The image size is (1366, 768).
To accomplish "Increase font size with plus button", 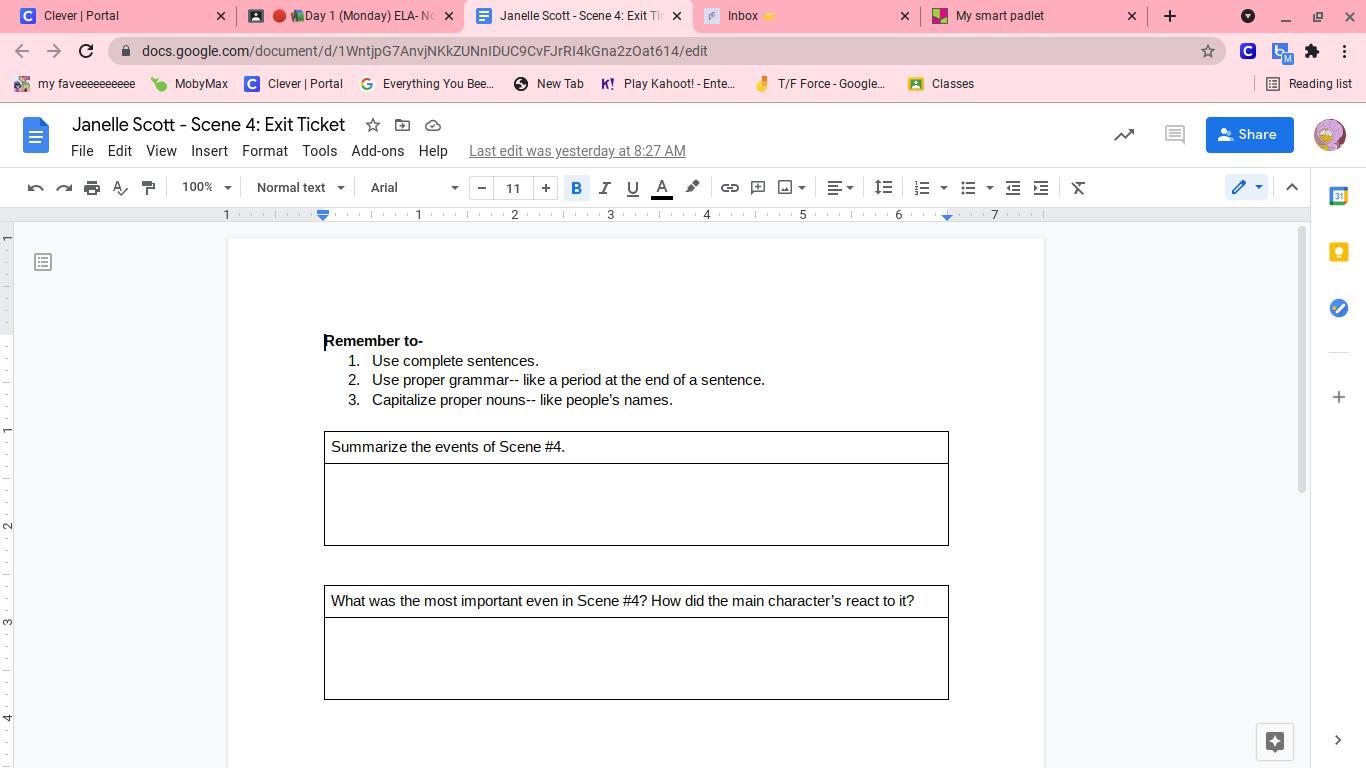I will pos(546,188).
